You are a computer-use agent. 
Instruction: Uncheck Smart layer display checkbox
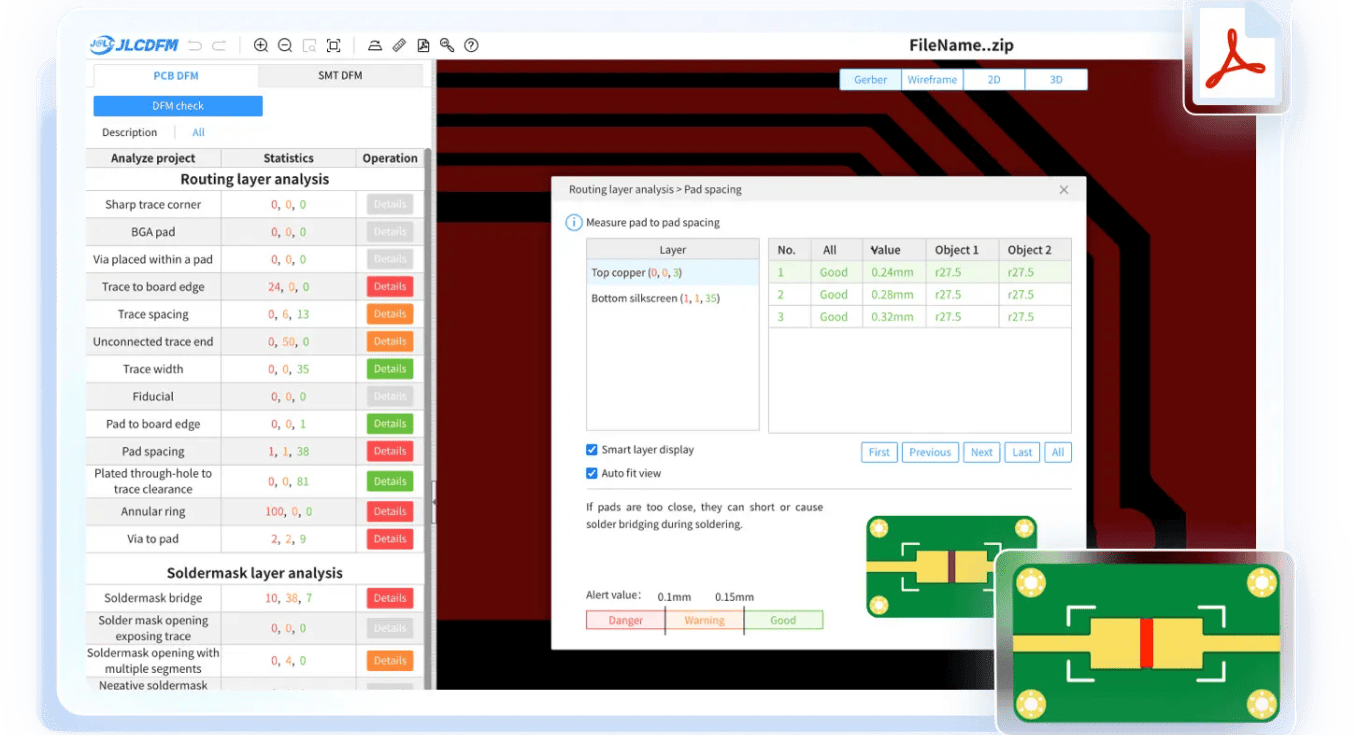click(592, 450)
